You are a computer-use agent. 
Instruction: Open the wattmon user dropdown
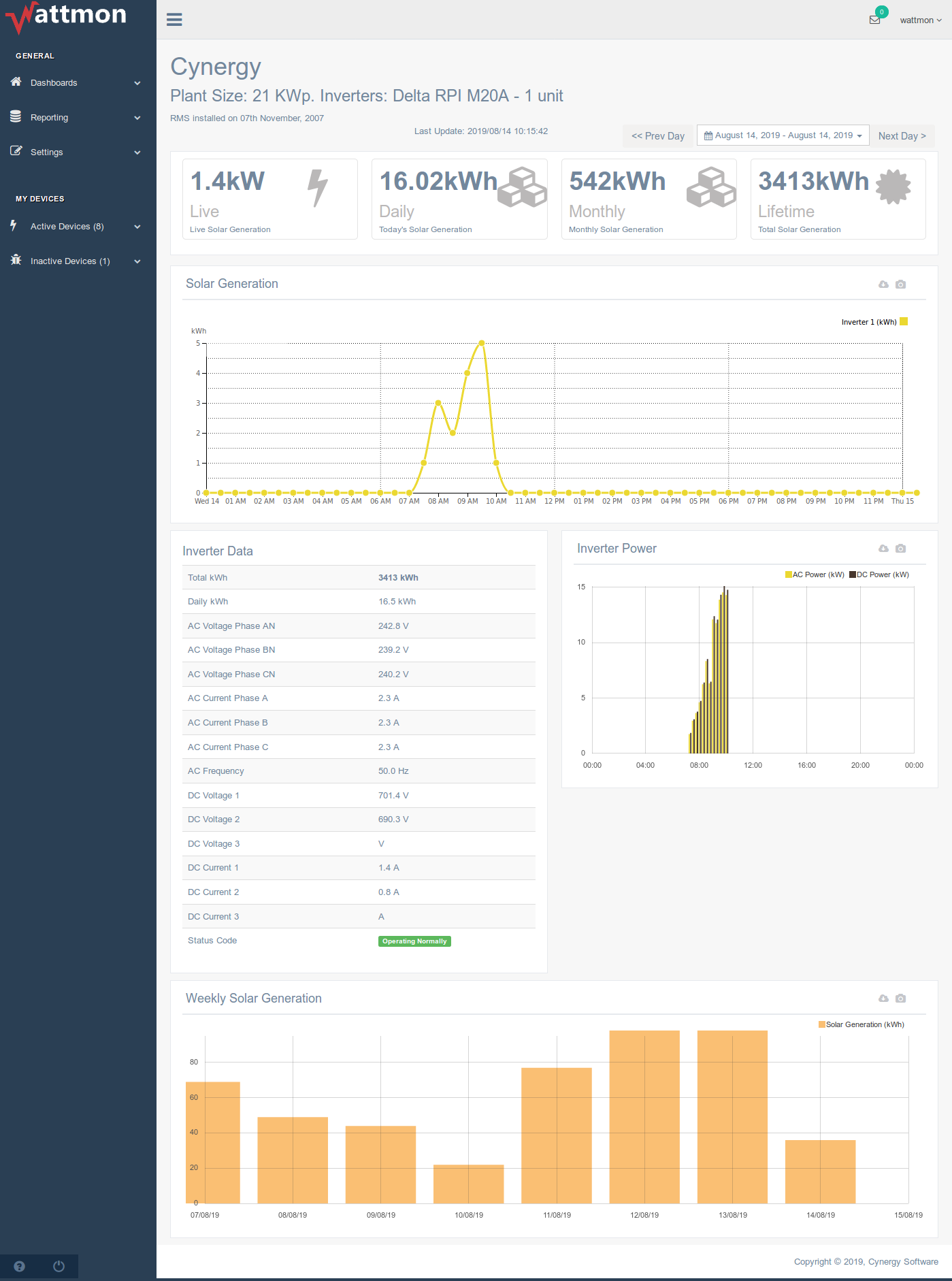point(920,20)
